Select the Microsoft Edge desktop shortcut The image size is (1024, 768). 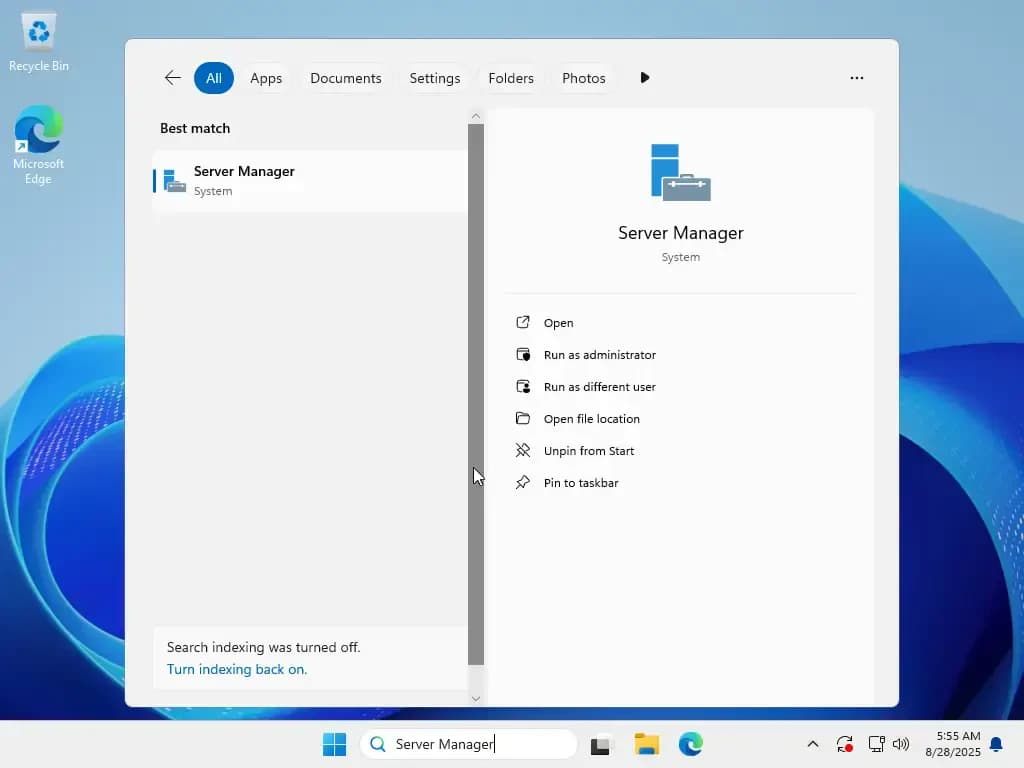pos(39,145)
